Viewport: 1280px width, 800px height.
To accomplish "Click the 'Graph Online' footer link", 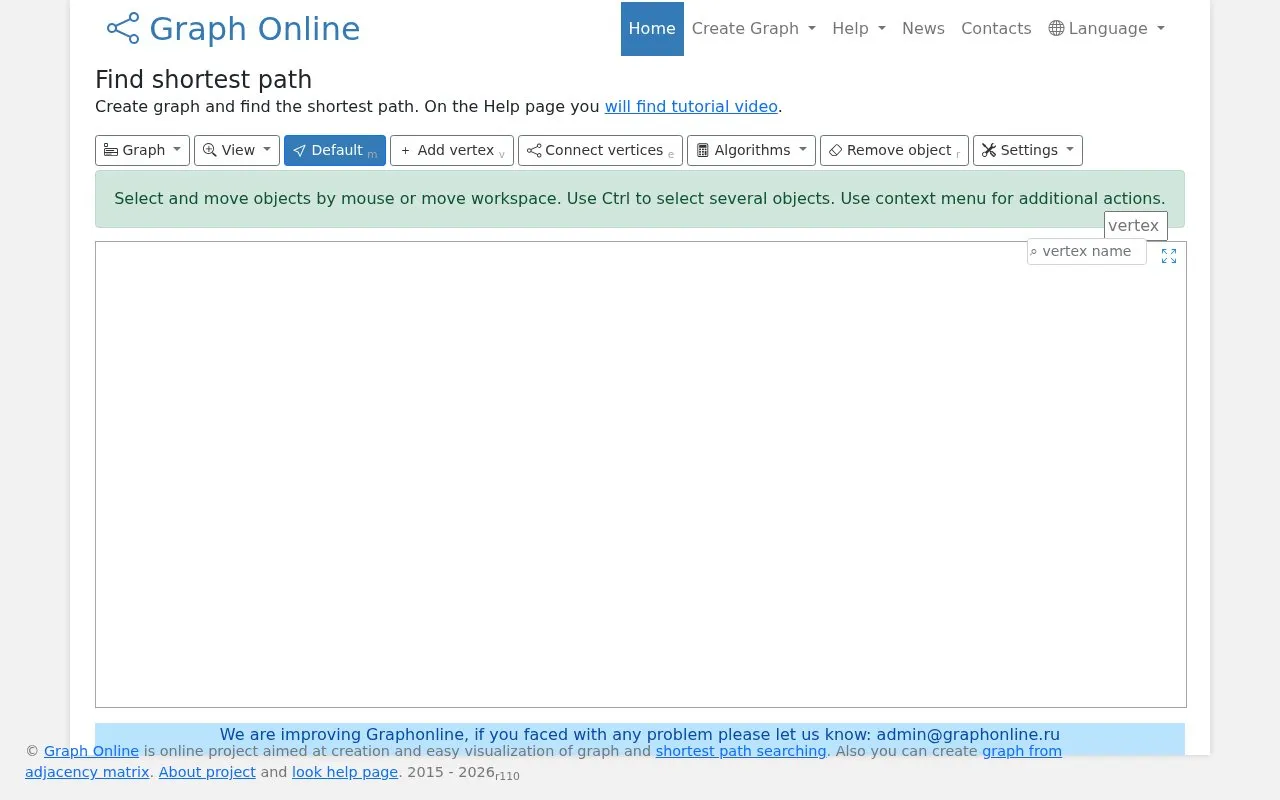I will coord(91,751).
